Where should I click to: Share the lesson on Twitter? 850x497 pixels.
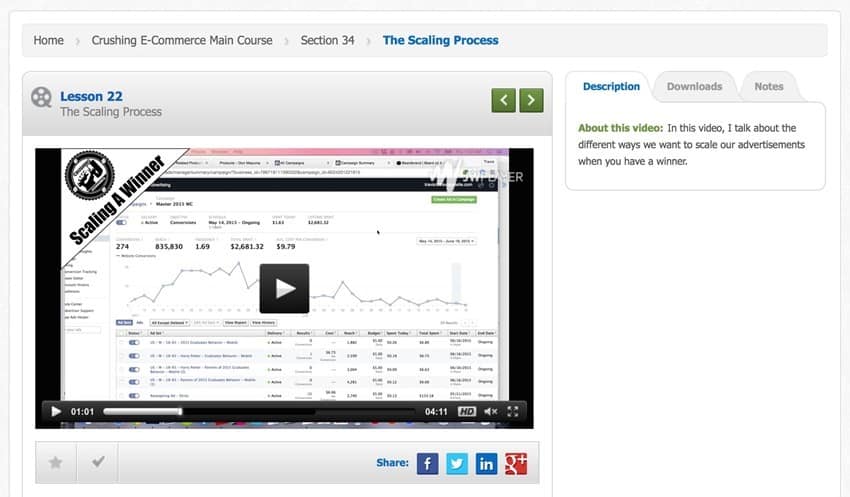coord(457,463)
